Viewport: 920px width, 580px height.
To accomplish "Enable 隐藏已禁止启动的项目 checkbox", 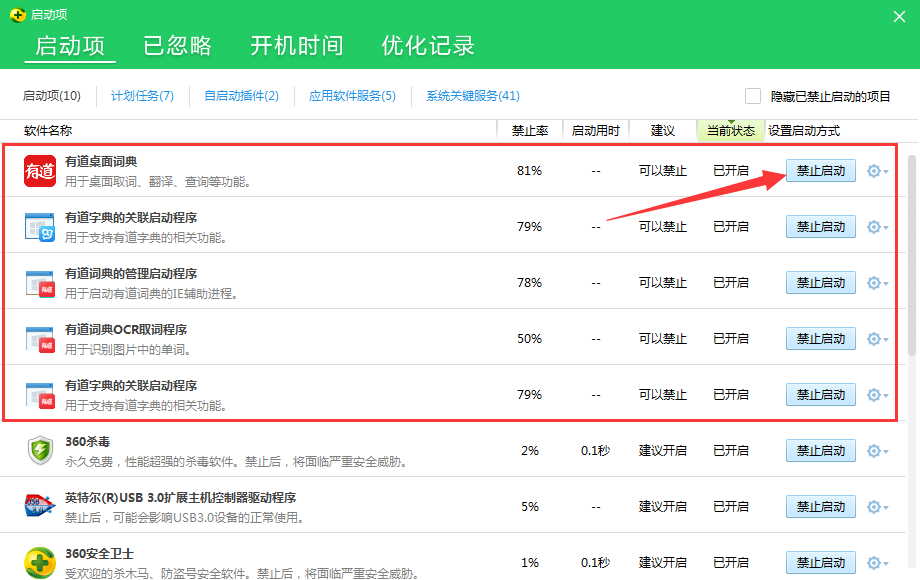I will tap(754, 95).
